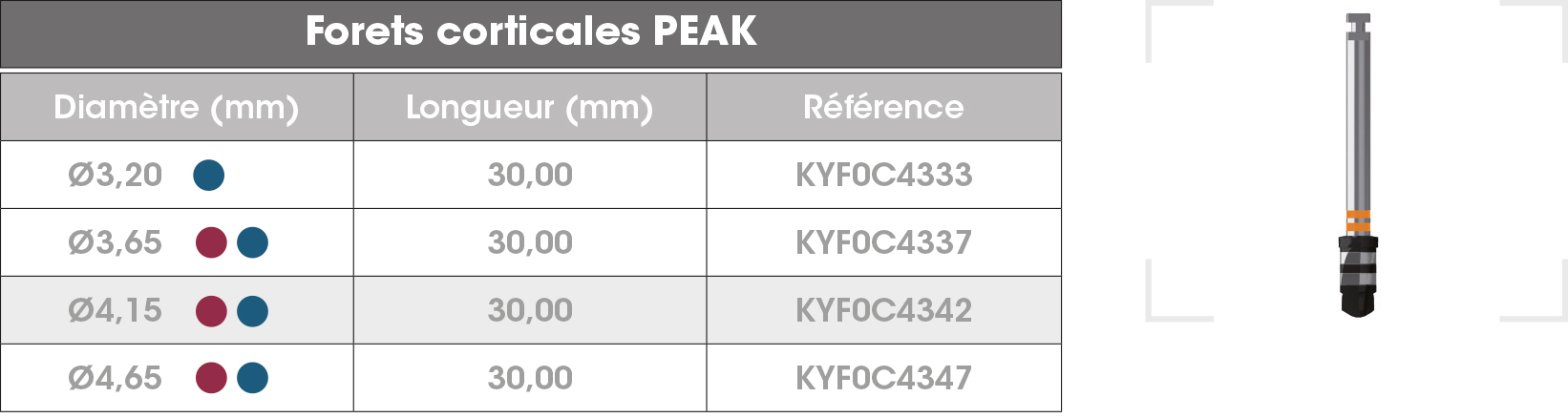Click the Ø4,65 diameter value
The width and height of the screenshot is (1568, 418).
click(x=115, y=379)
